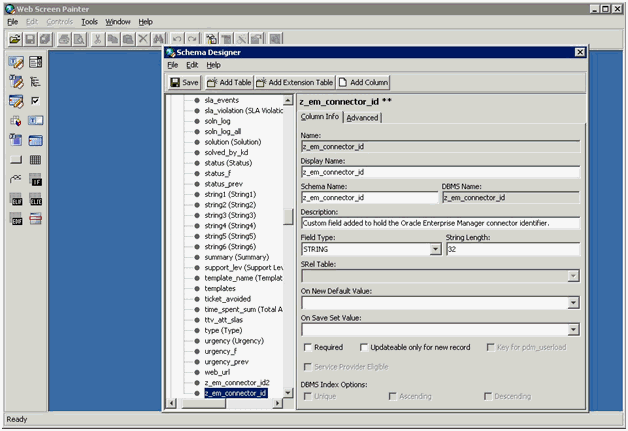This screenshot has width=628, height=431.
Task: Open the On Save Set Value dropdown
Action: (573, 329)
